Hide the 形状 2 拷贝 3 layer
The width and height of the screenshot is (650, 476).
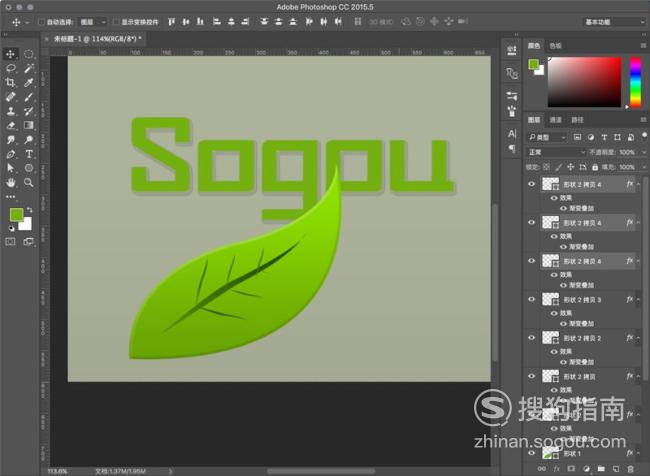tap(531, 299)
